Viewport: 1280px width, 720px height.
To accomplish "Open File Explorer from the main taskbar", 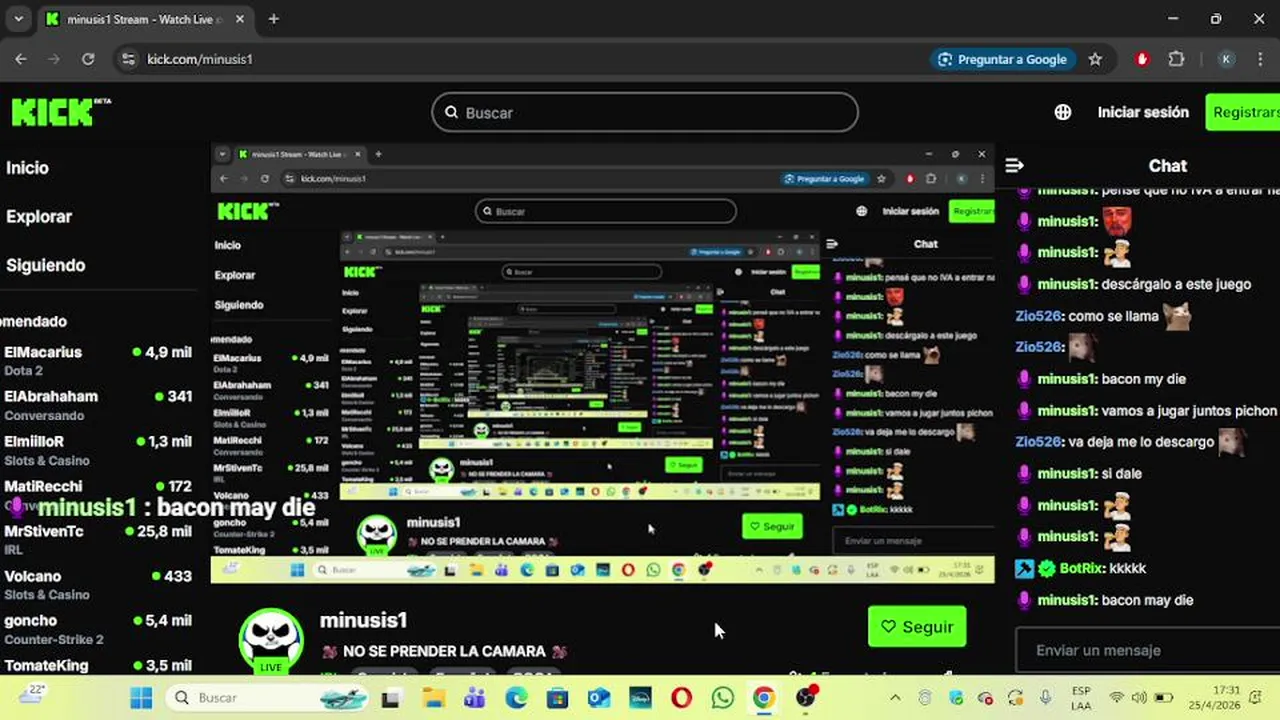I will pos(432,698).
